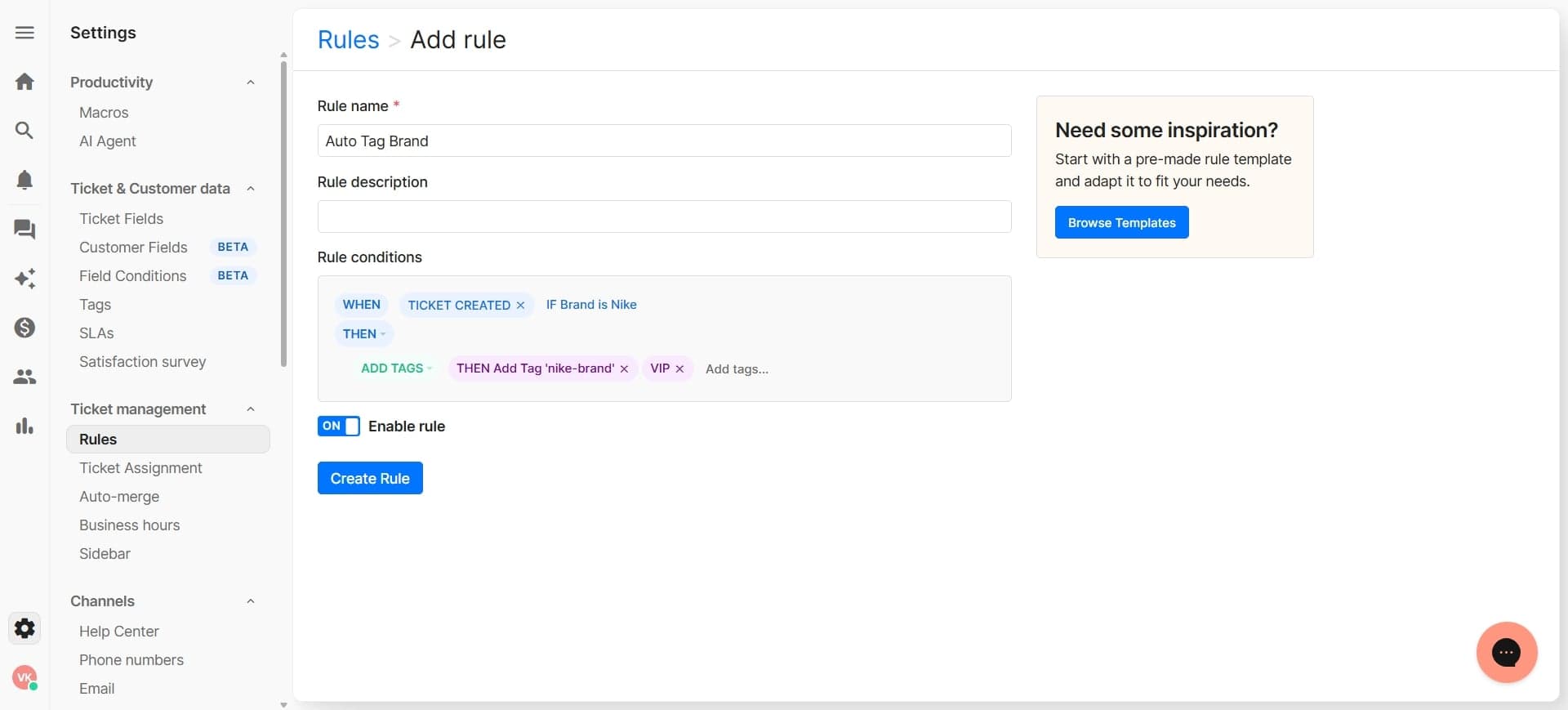Screen dimensions: 1568x710
Task: Click the Create Rule button
Action: [x=370, y=479]
